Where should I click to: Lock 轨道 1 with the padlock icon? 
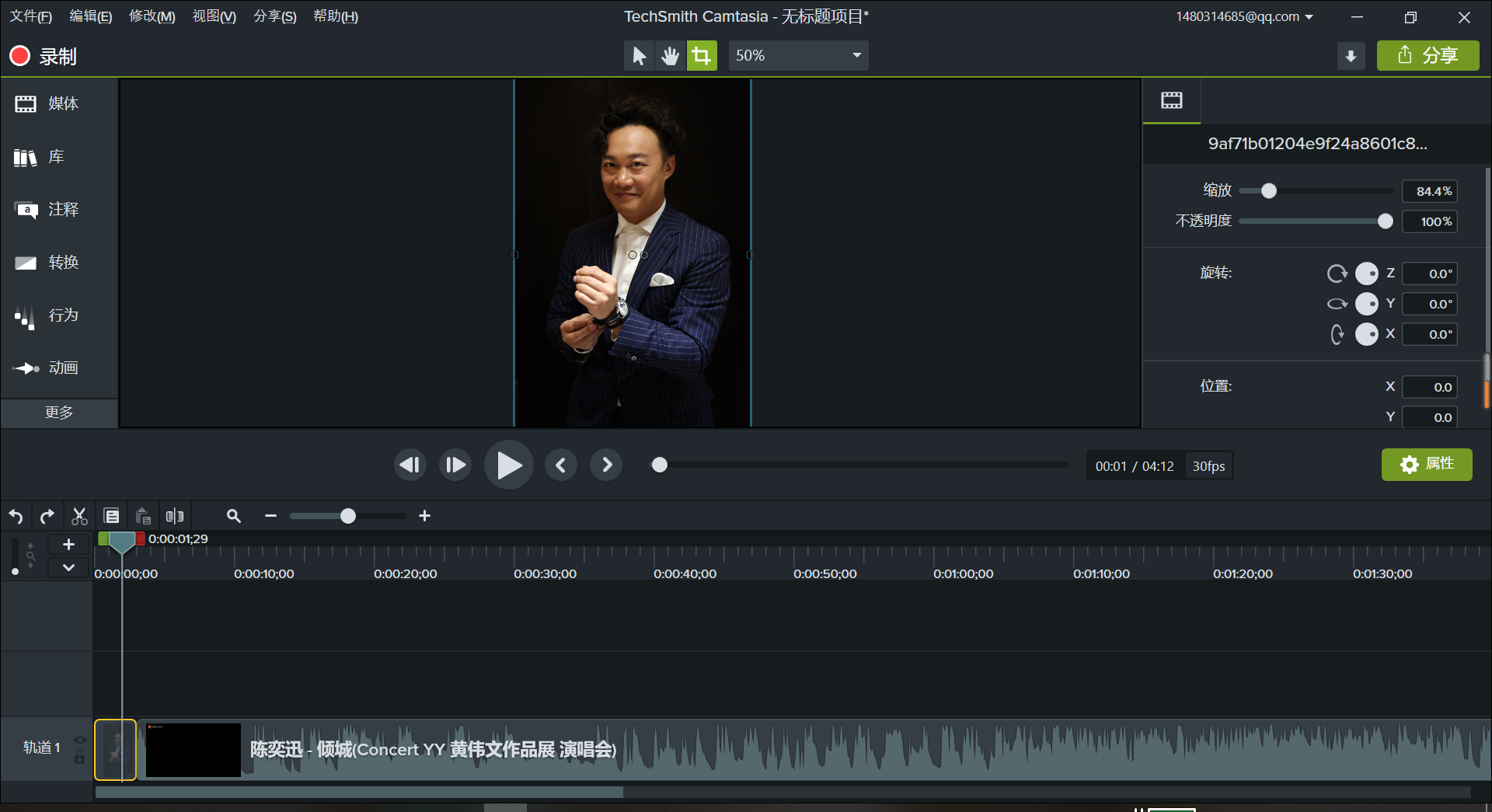(x=80, y=758)
